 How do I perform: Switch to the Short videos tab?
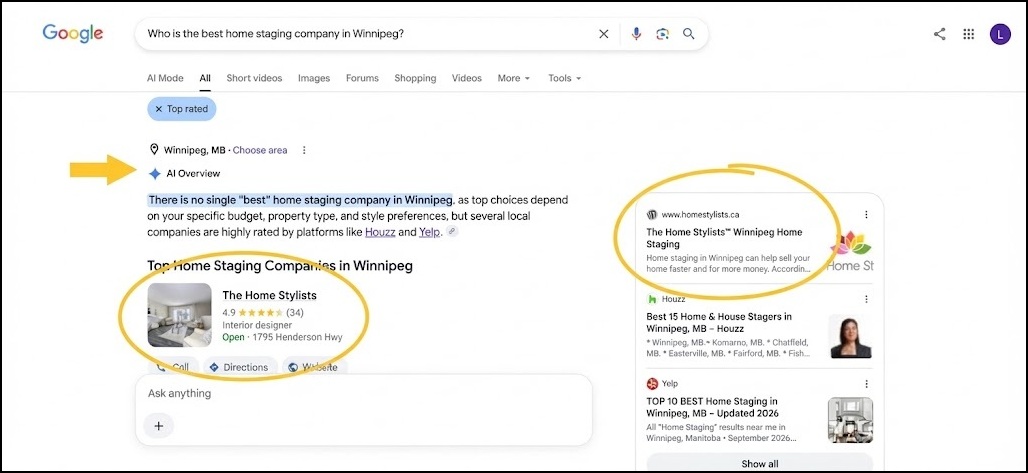pyautogui.click(x=254, y=78)
